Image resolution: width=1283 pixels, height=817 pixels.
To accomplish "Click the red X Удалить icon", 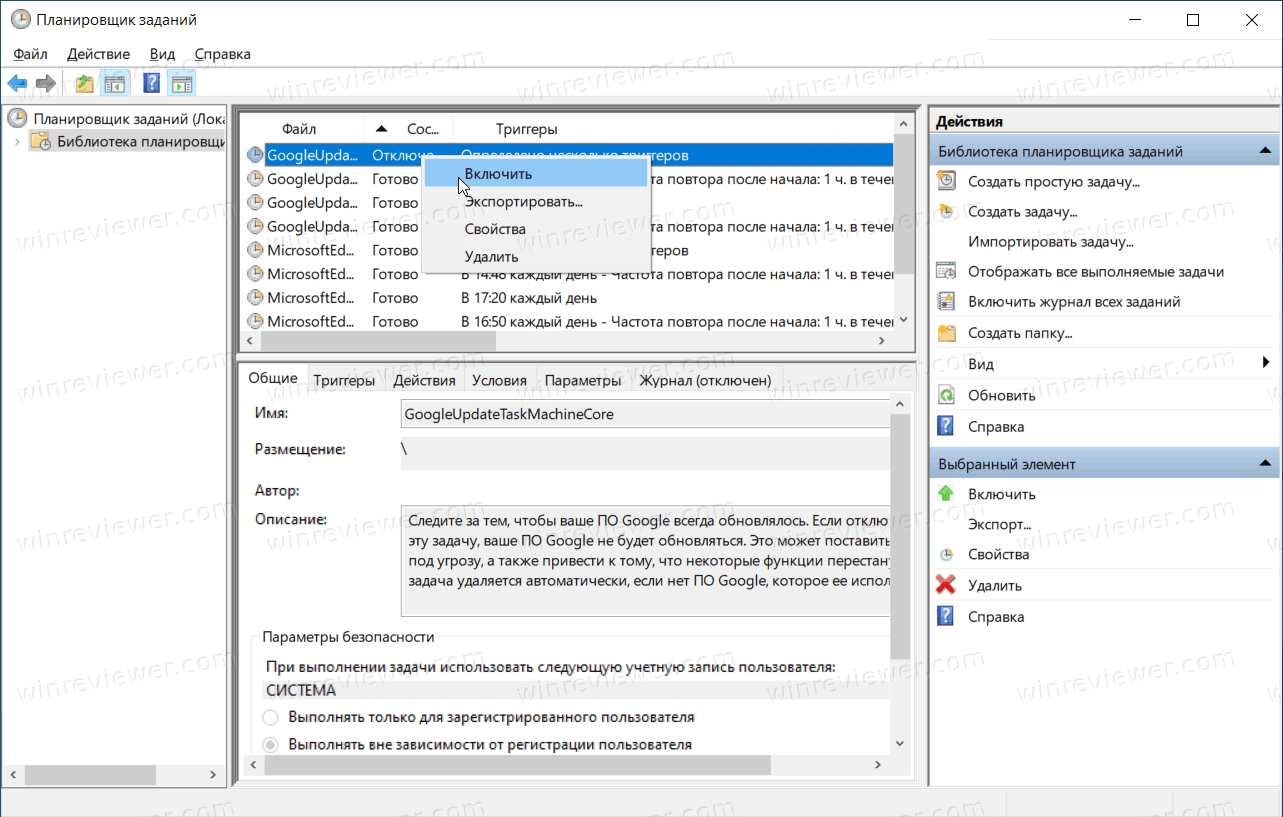I will pyautogui.click(x=946, y=585).
